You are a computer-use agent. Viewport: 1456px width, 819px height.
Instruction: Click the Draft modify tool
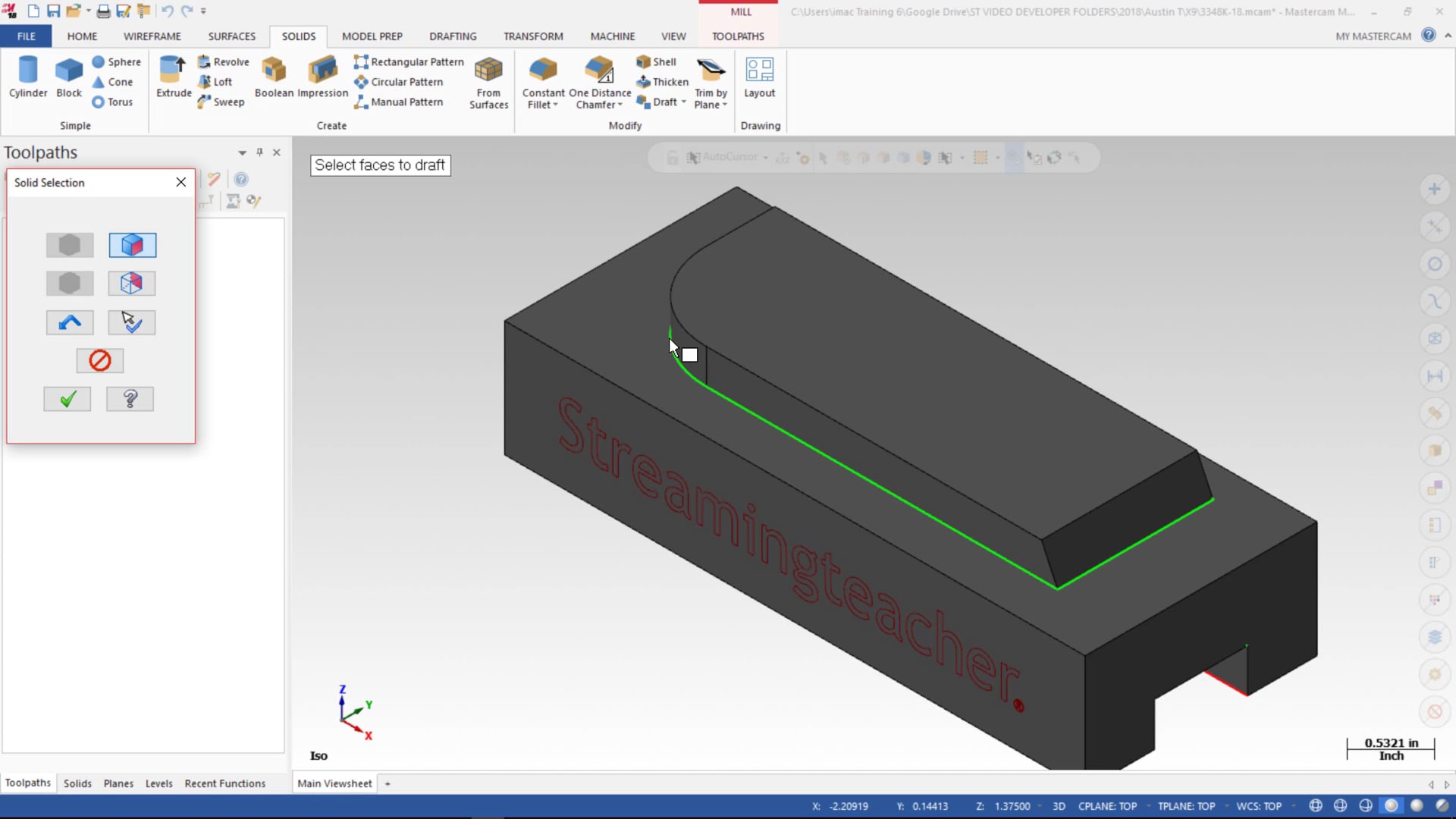coord(657,102)
